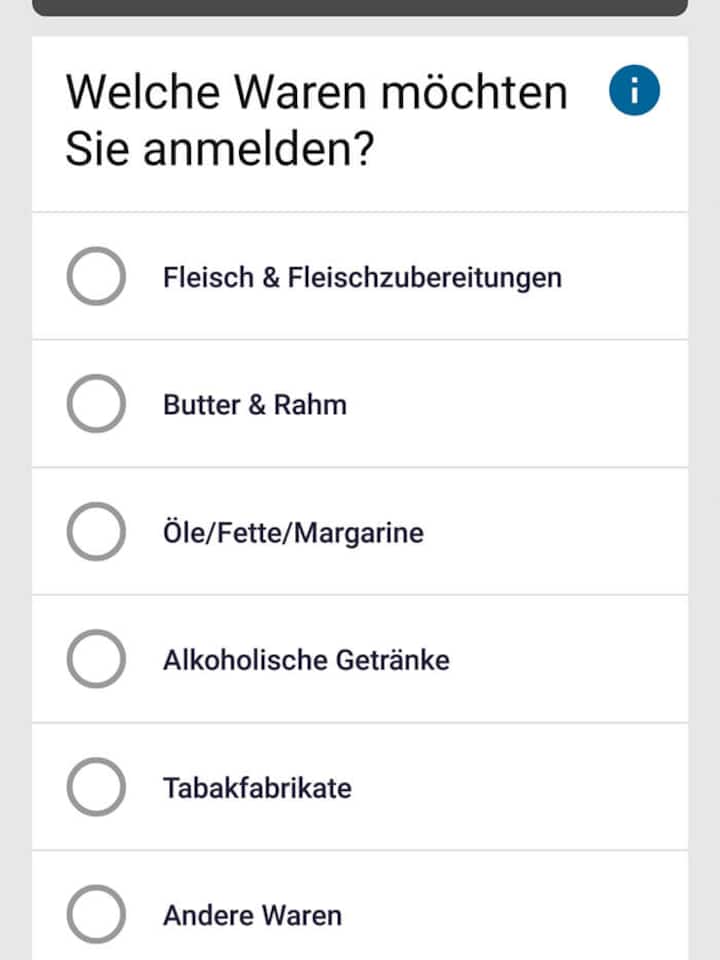Select the Fleisch & Fleischzubereitungen radio circle
This screenshot has height=960, width=720.
96,276
